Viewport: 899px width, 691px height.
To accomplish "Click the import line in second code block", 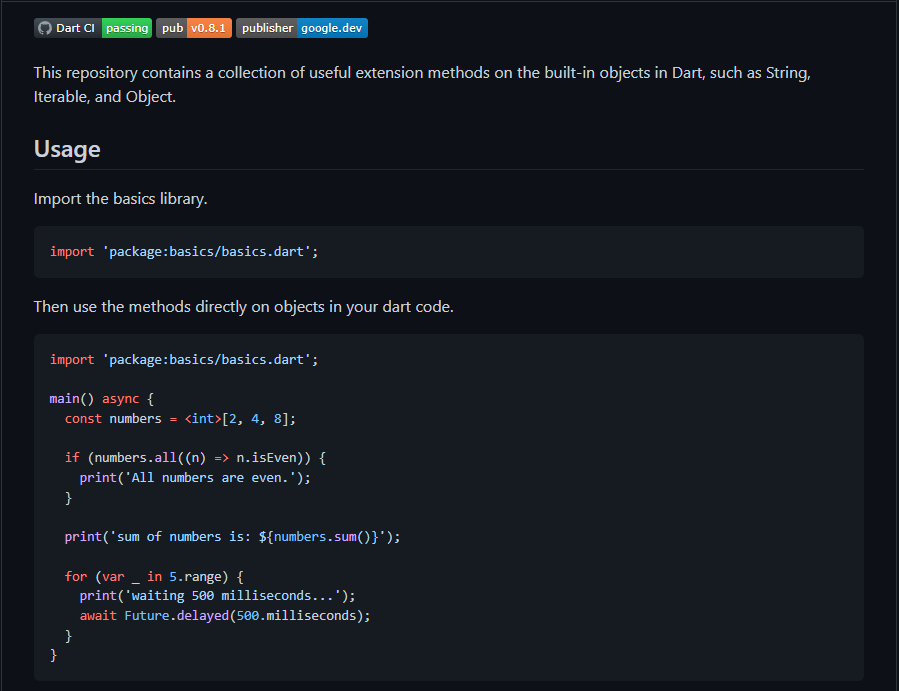I will tap(183, 360).
